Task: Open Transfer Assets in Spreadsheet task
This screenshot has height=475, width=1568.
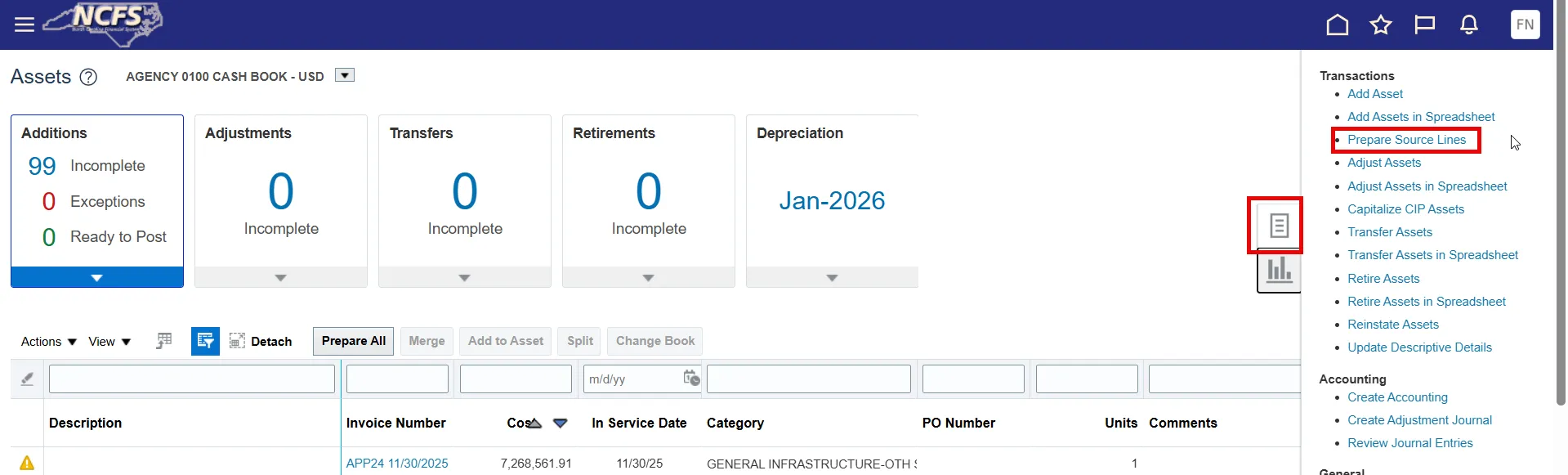Action: tap(1432, 255)
